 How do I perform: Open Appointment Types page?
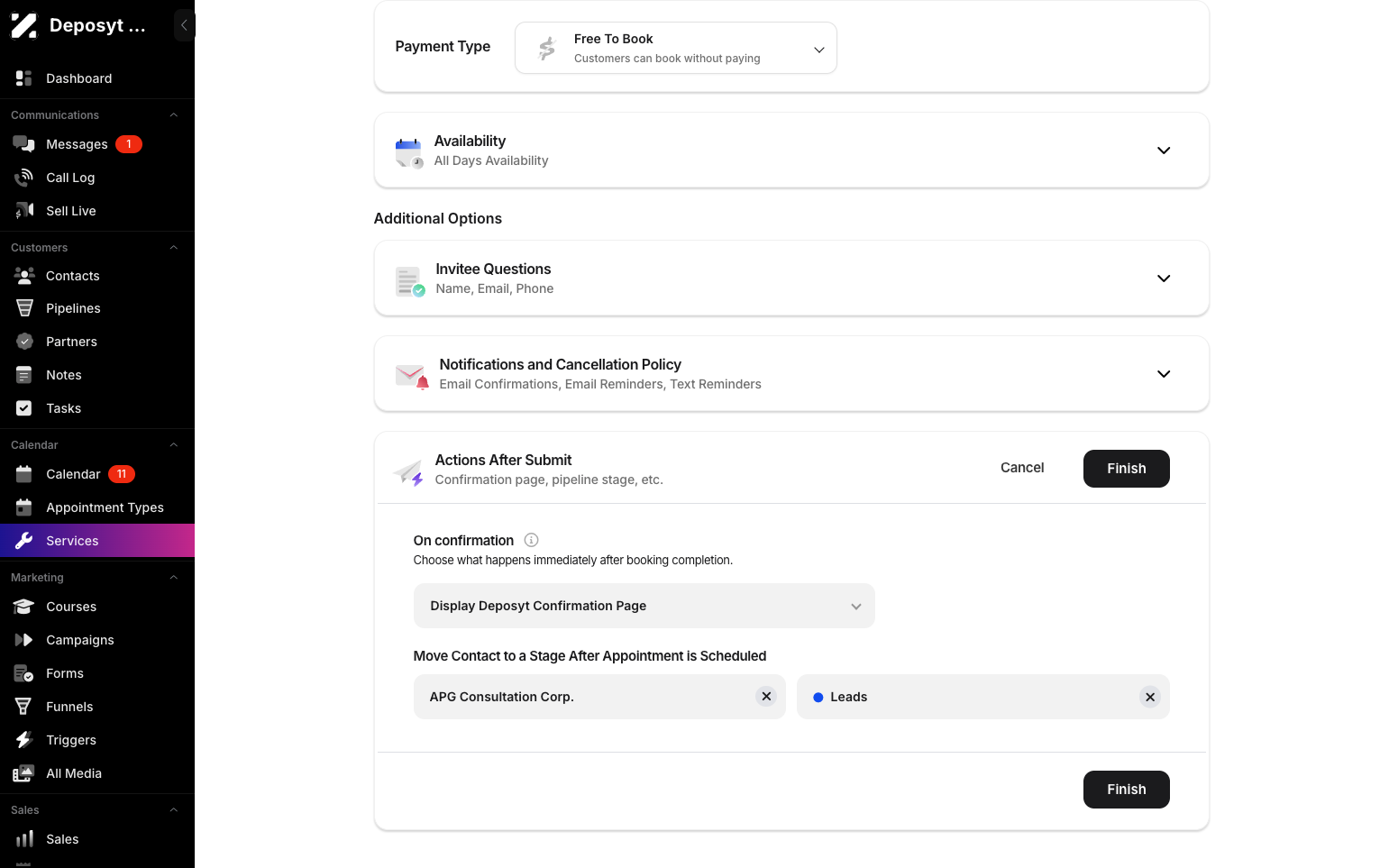(97, 507)
